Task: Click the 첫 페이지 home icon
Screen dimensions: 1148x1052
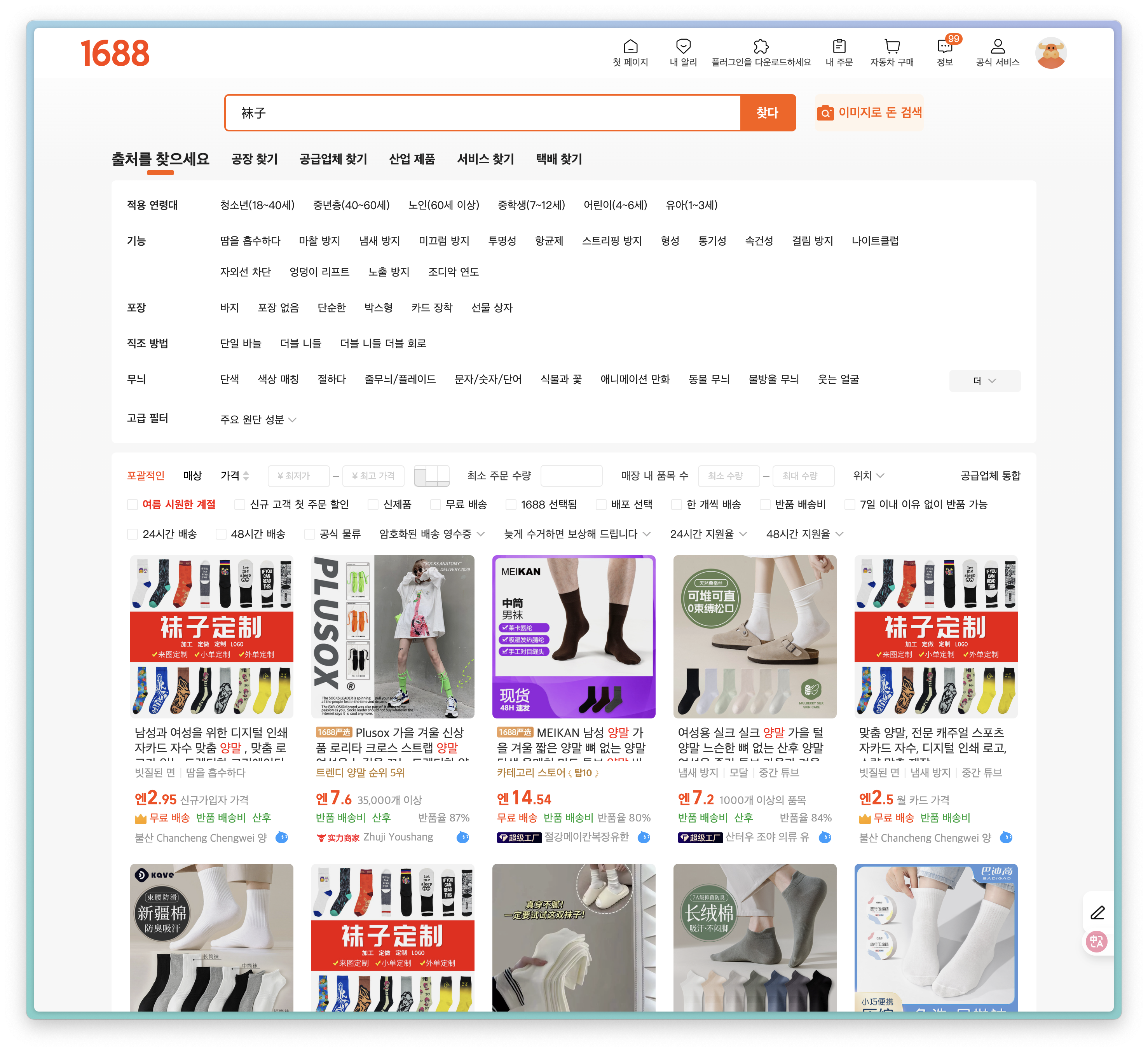Action: pos(630,46)
